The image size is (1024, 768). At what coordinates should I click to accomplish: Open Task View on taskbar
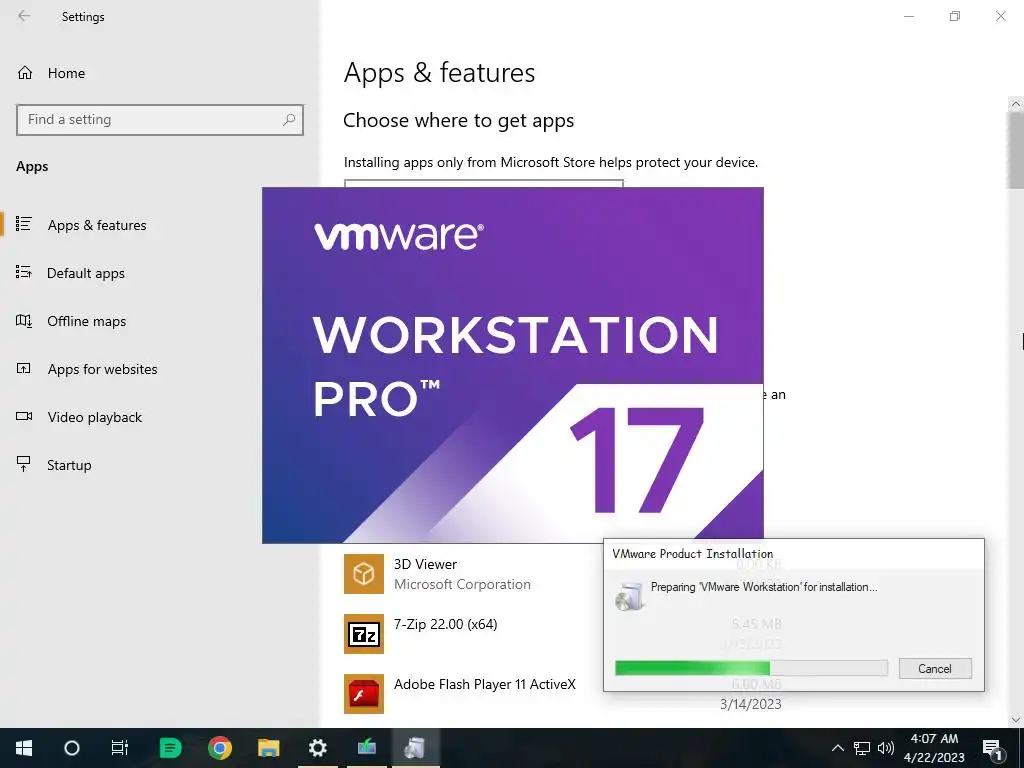pos(120,748)
